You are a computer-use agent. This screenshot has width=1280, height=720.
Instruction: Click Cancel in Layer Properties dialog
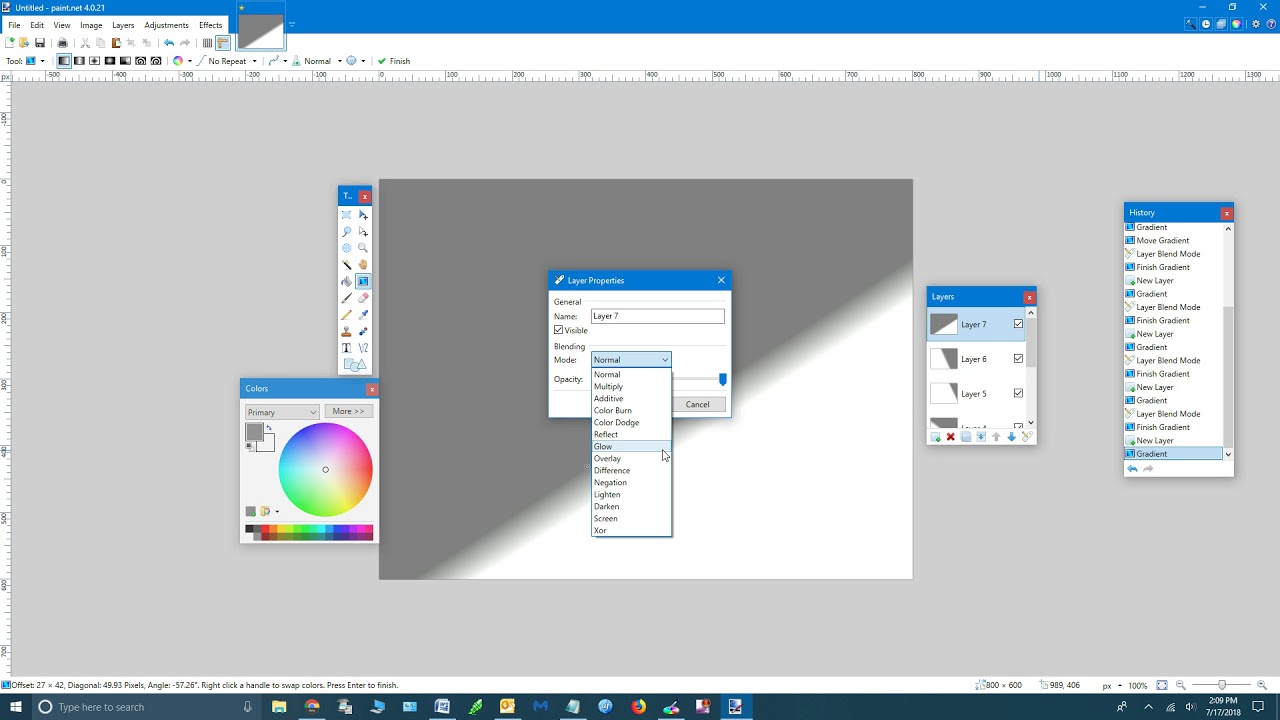(697, 404)
